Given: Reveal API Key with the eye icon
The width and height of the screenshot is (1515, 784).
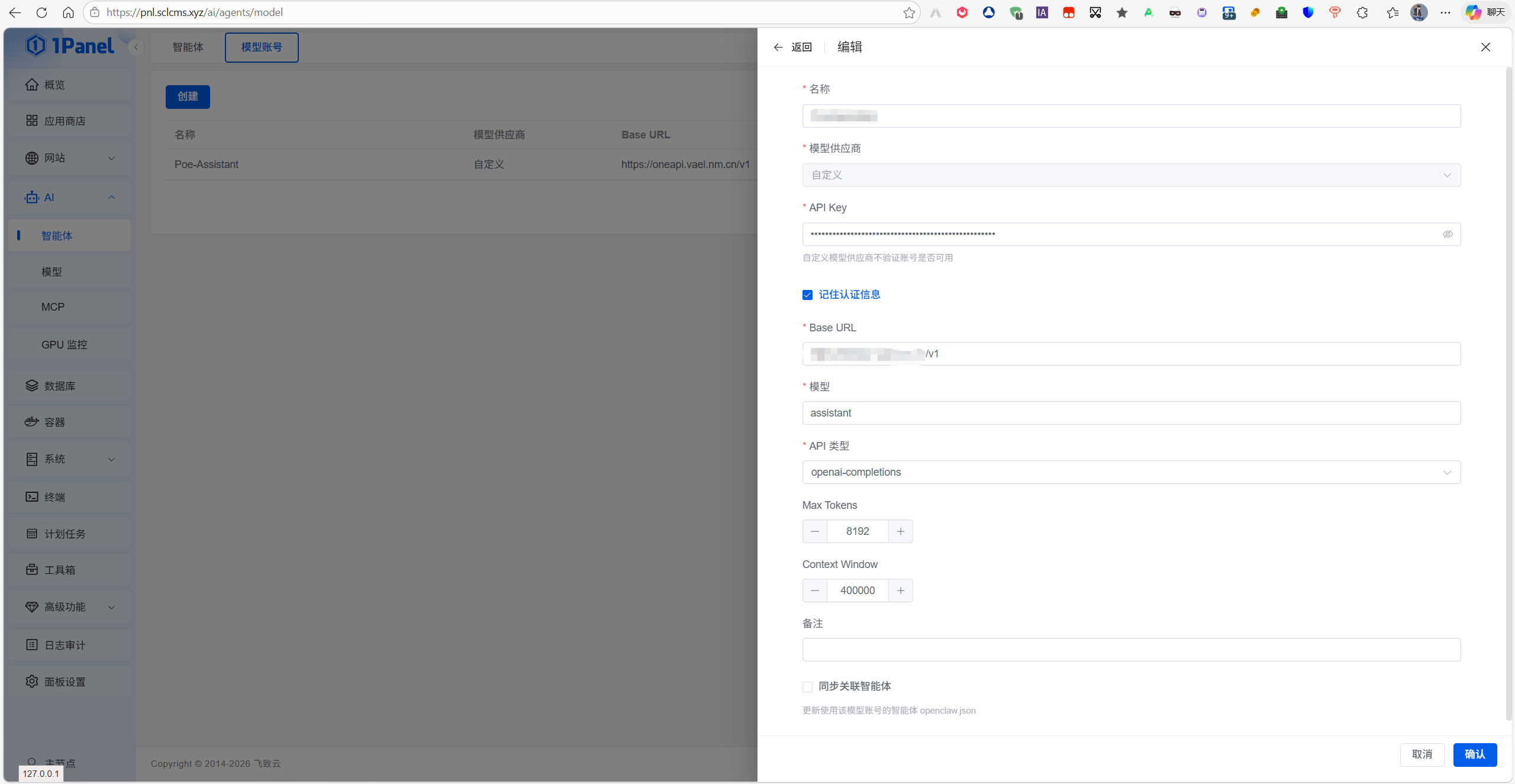Looking at the screenshot, I should click(1448, 234).
